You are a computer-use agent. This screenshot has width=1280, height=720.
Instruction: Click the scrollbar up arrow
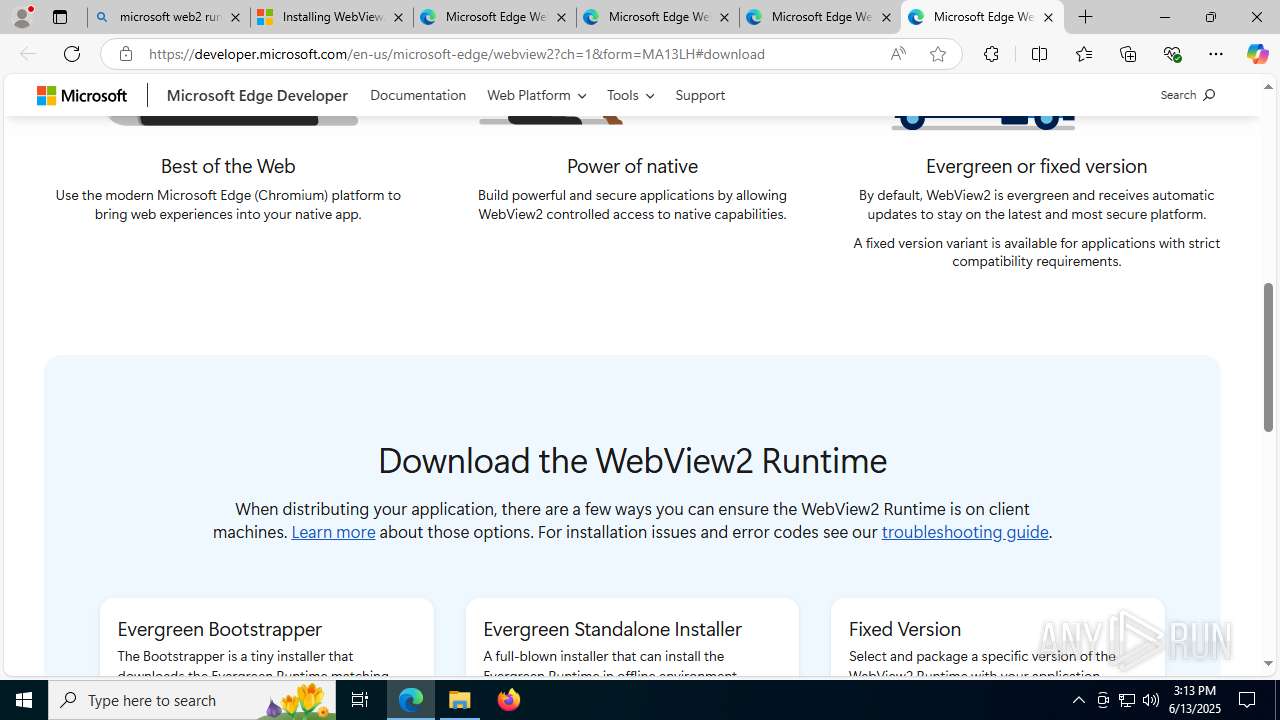(x=1268, y=87)
